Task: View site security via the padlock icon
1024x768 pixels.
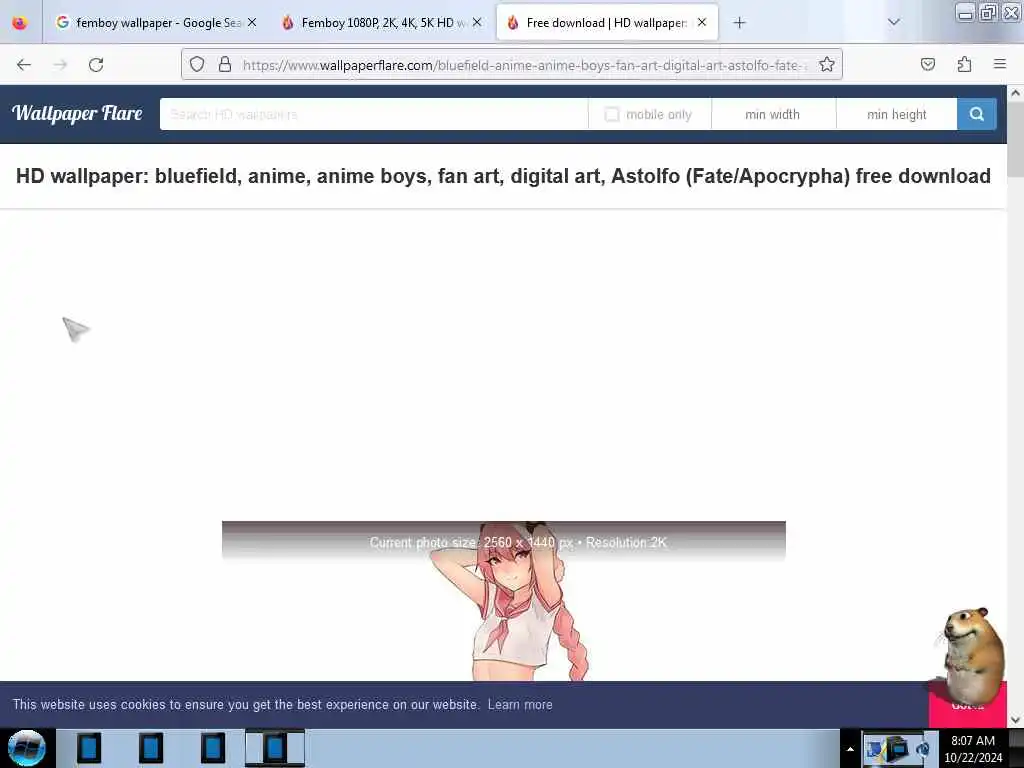Action: tap(225, 65)
